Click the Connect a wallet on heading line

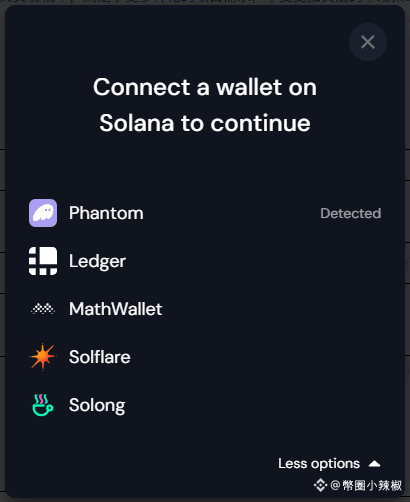205,87
